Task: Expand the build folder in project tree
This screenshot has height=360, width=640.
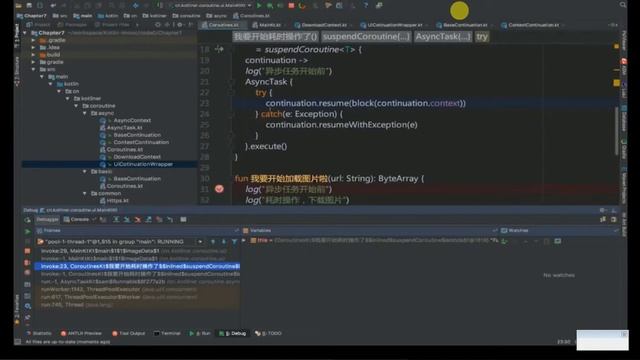Action: [33, 55]
